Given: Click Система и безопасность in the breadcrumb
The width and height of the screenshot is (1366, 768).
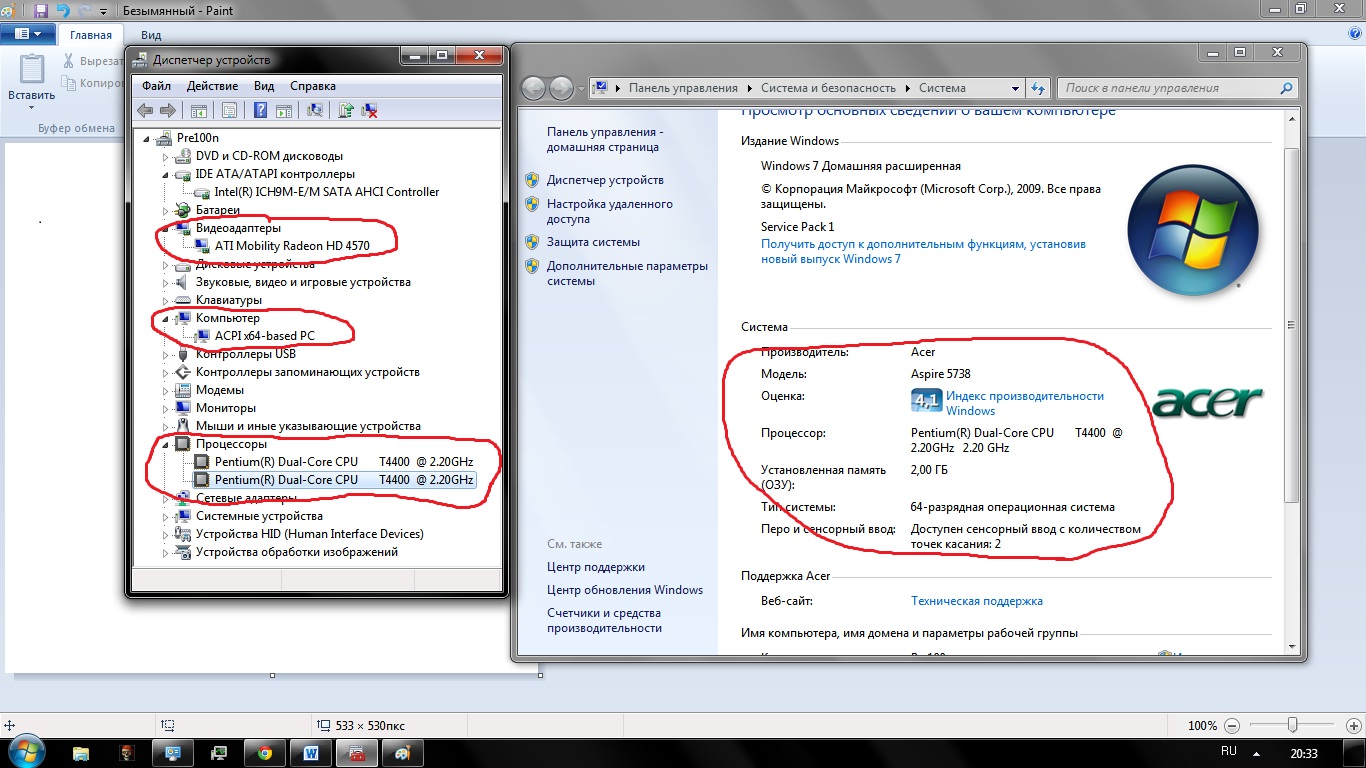Looking at the screenshot, I should pyautogui.click(x=828, y=88).
